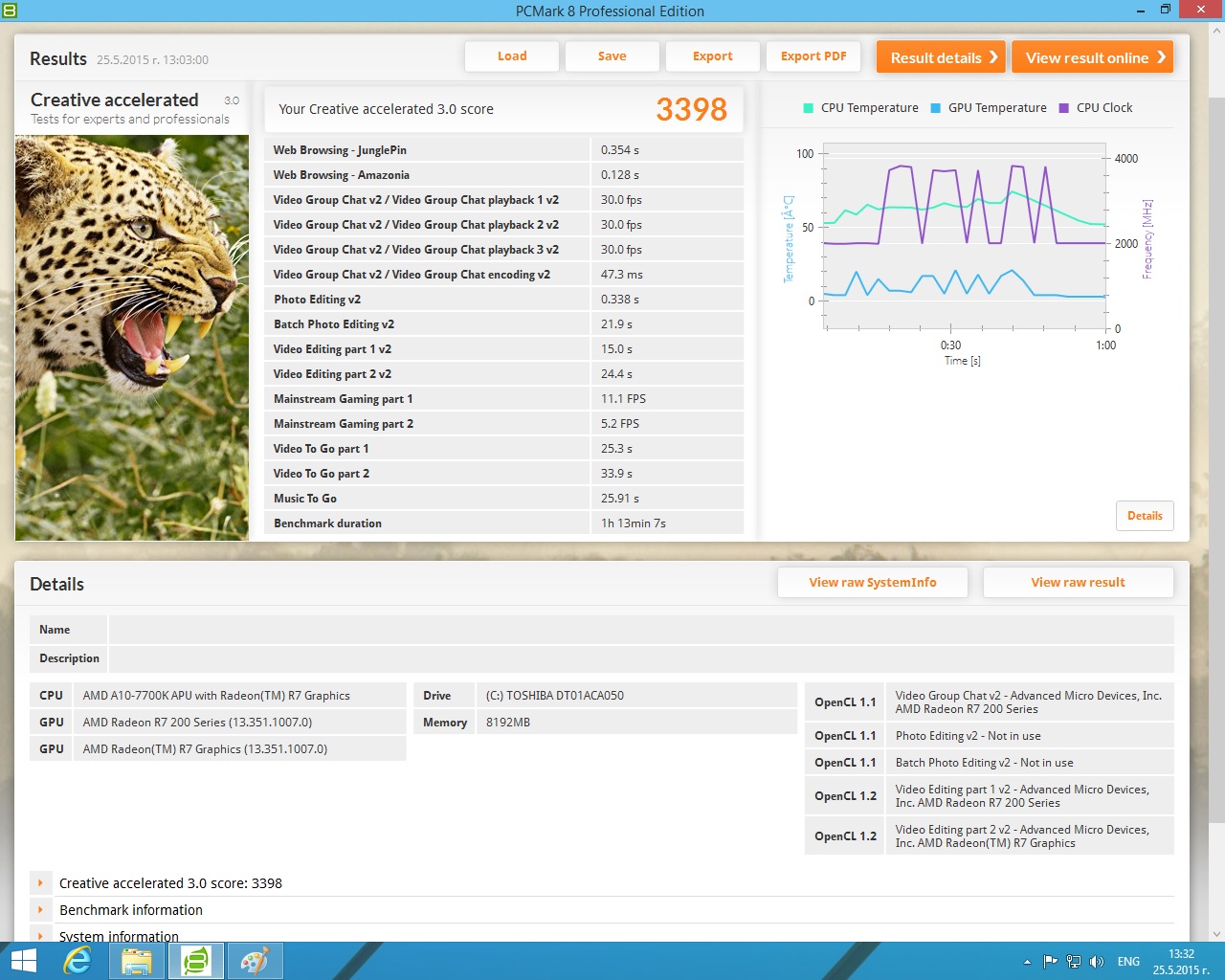Select Mainstream Gaming part 2 row
The height and width of the screenshot is (980, 1225).
click(x=503, y=424)
